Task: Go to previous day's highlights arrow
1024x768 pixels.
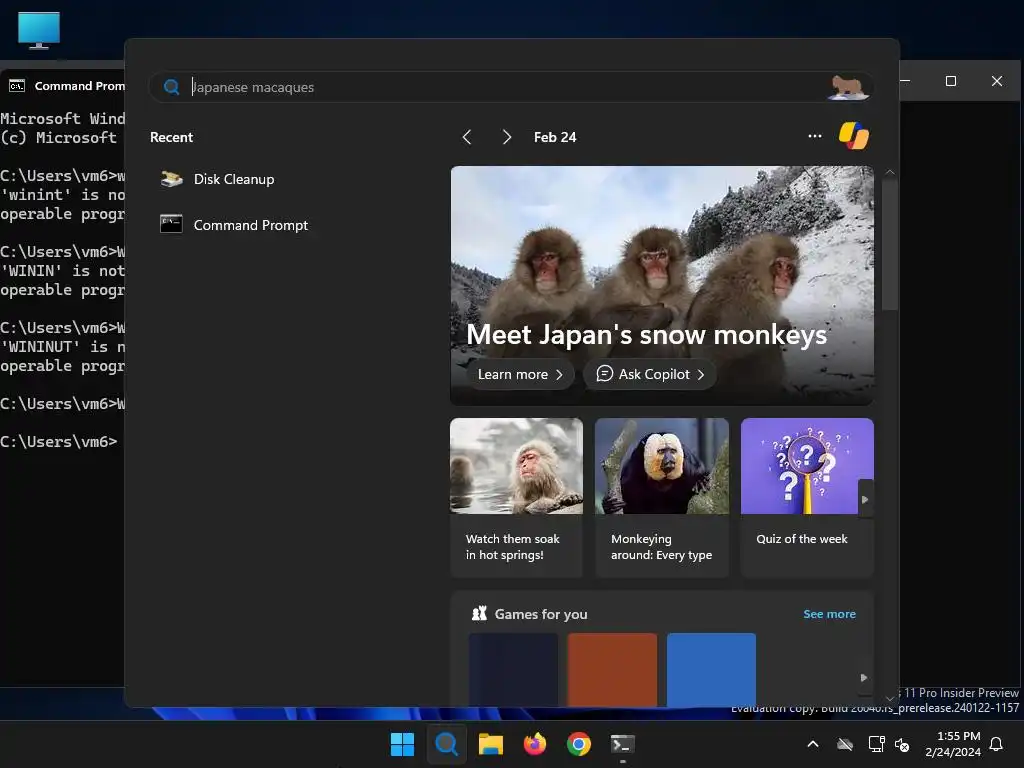Action: [x=467, y=137]
